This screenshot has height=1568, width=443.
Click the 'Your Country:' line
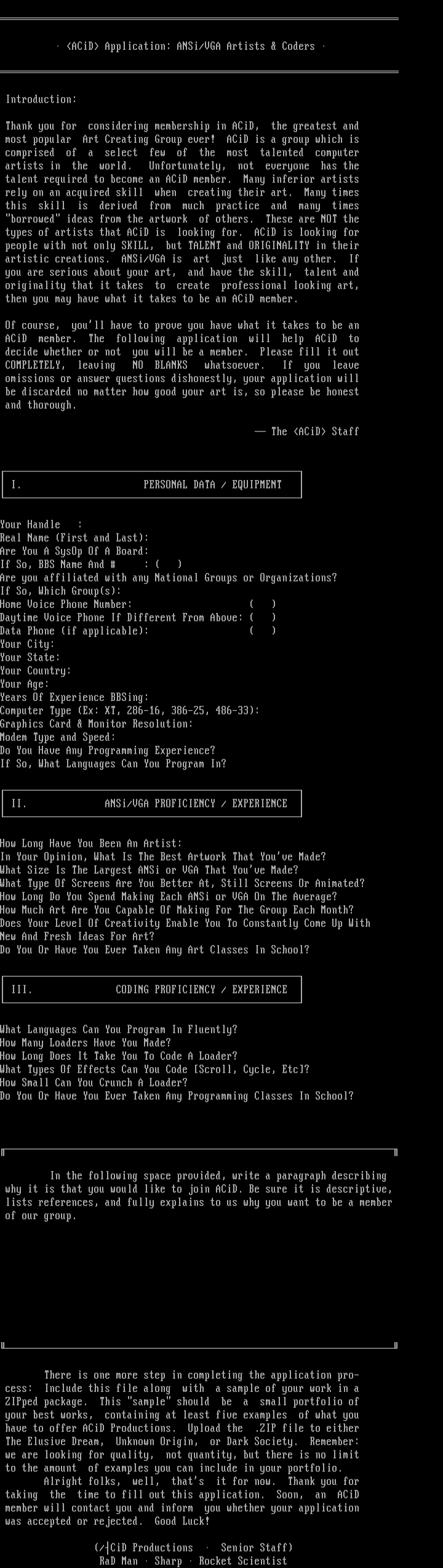coord(36,671)
